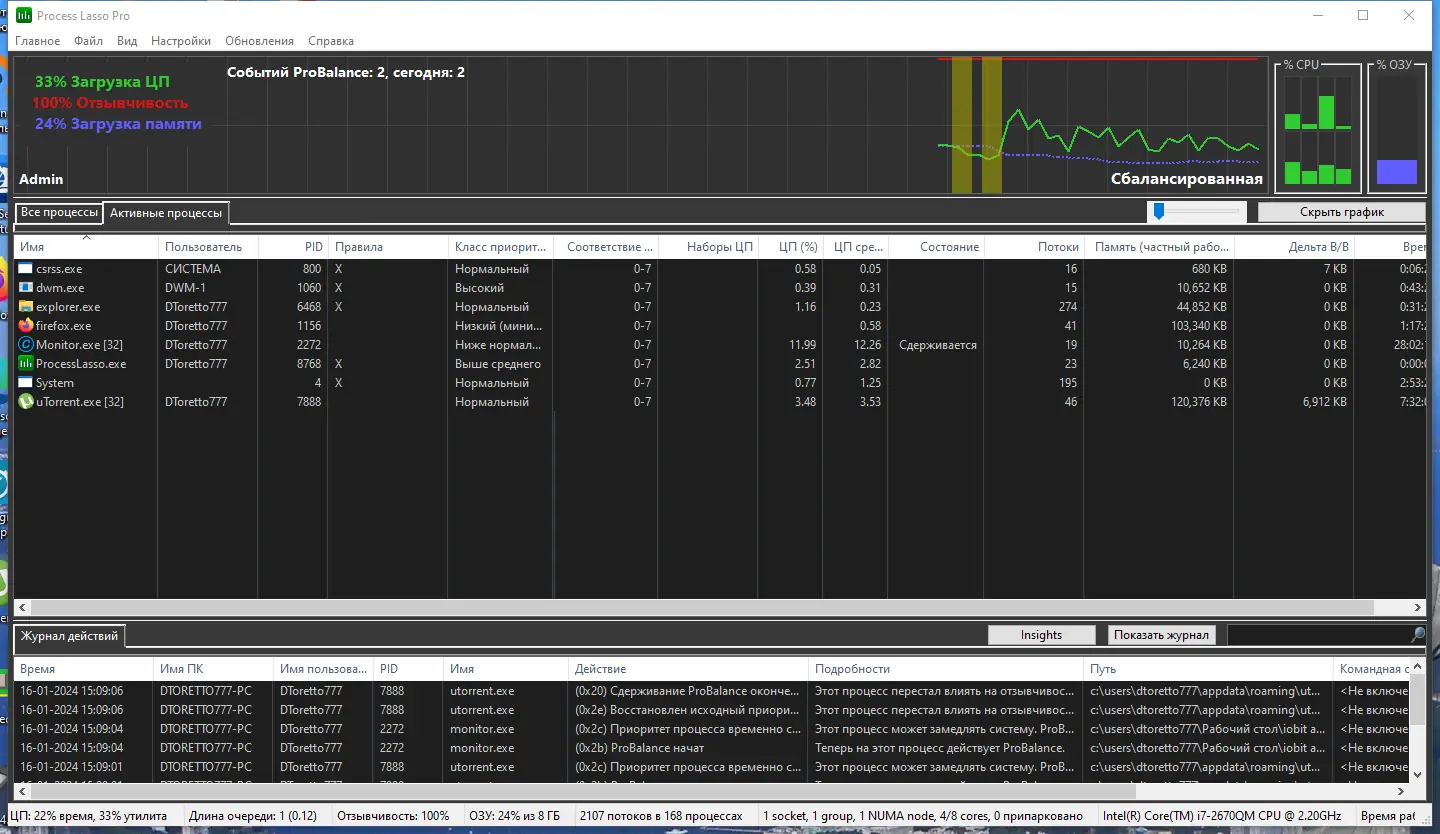Sort processes by the ЦП (%) column
Image resolution: width=1440 pixels, height=834 pixels.
[790, 247]
